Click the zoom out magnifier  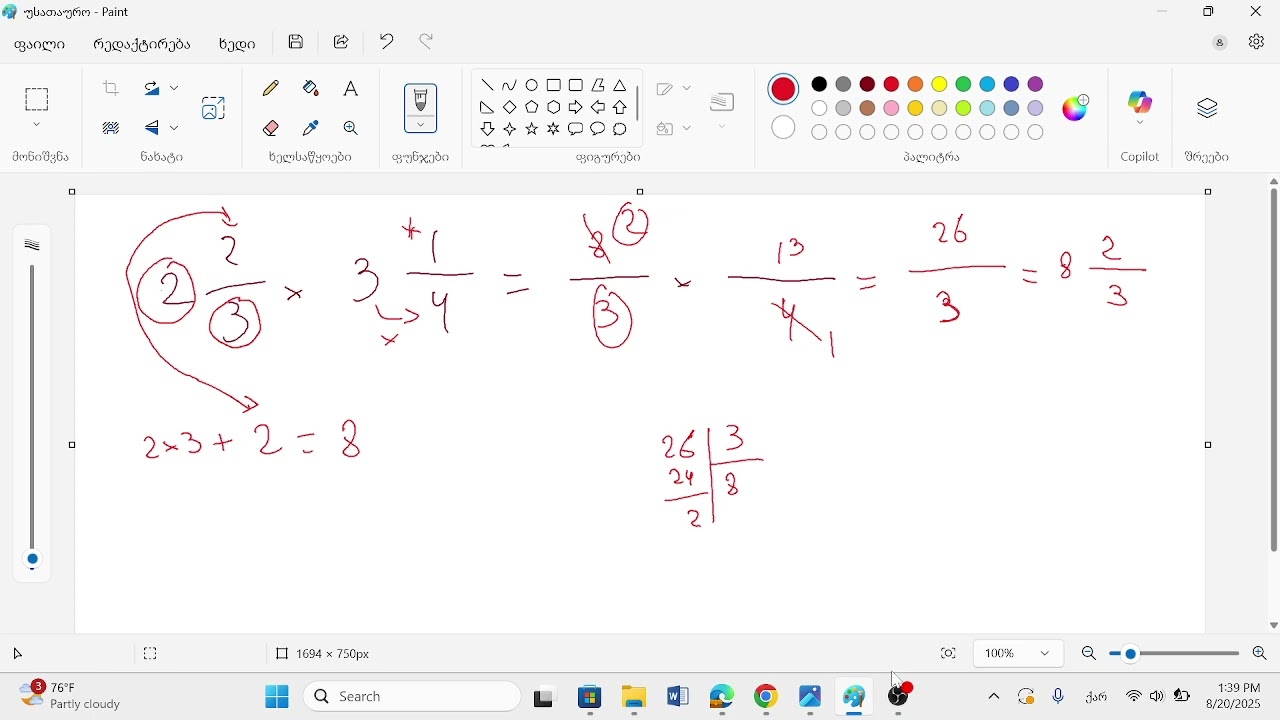tap(1090, 655)
